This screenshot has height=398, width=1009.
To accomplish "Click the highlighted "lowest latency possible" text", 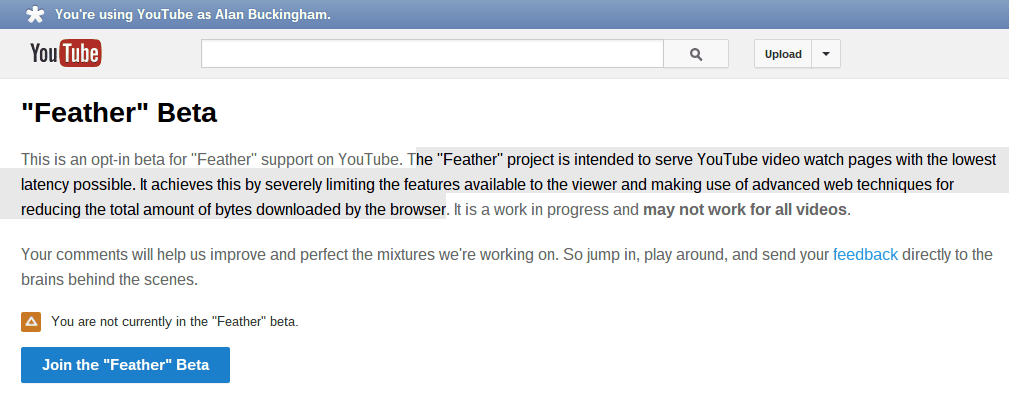I will click(x=508, y=172).
